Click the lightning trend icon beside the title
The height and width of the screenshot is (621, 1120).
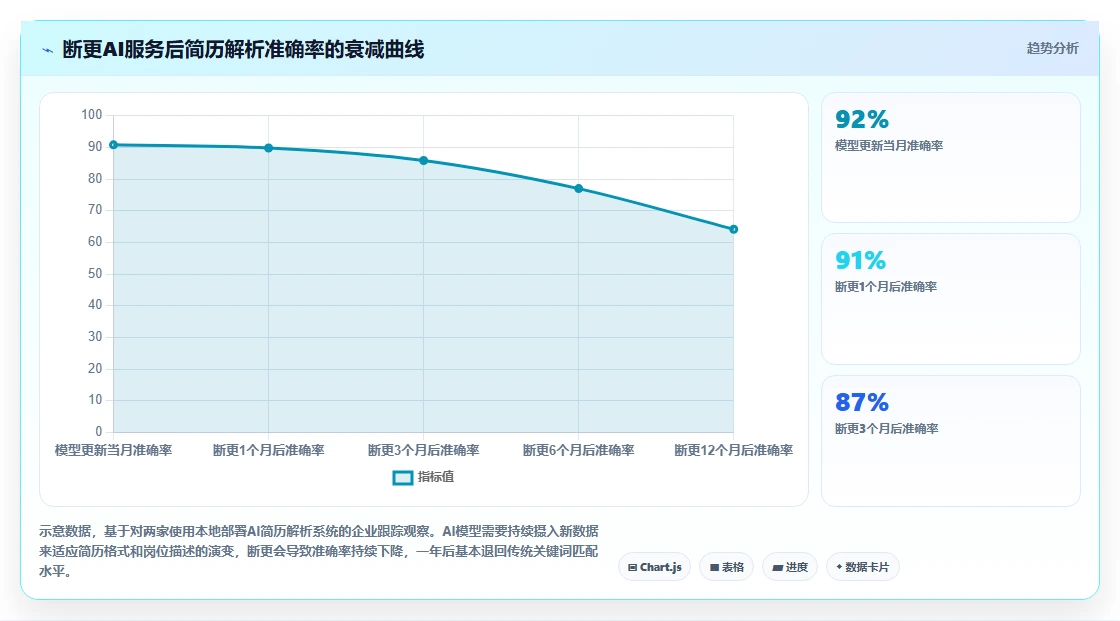[x=48, y=50]
